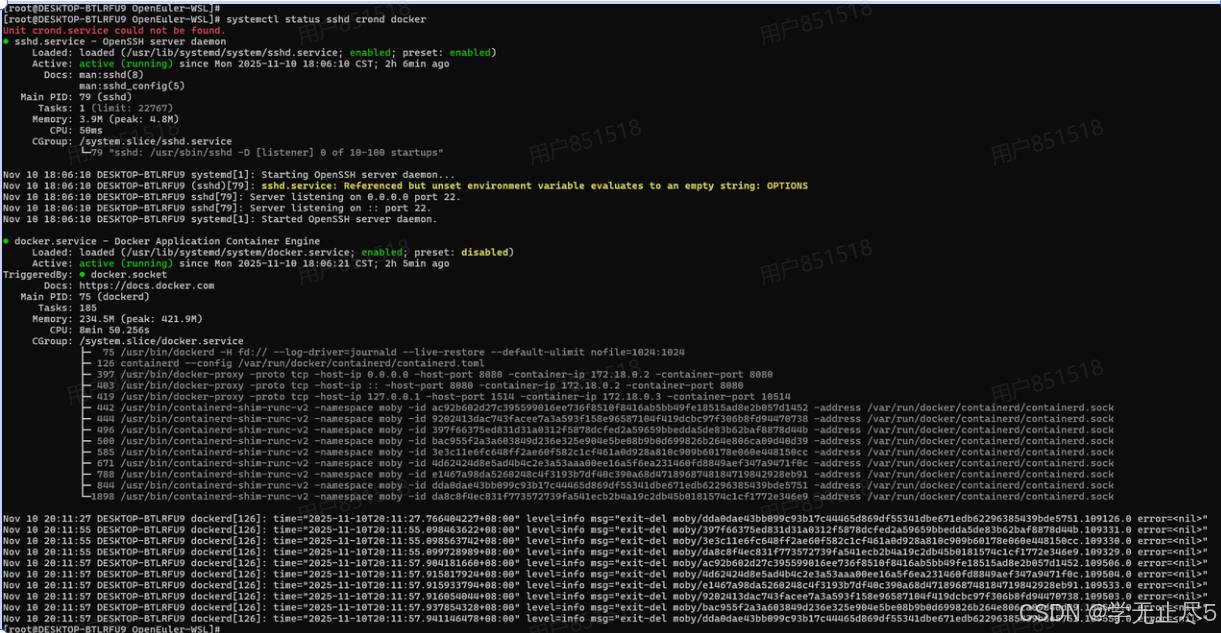Click 'since Mon 2025-11-10 18:06:21 CST' timestamp

(x=279, y=264)
